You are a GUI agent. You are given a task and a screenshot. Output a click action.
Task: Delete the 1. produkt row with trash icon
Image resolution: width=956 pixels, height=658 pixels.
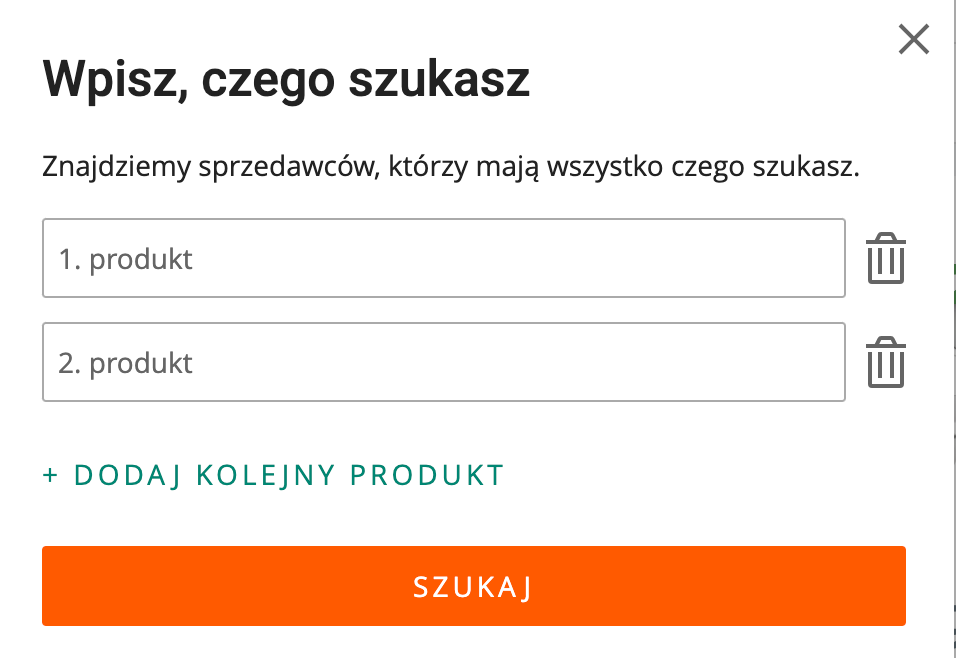[x=885, y=259]
